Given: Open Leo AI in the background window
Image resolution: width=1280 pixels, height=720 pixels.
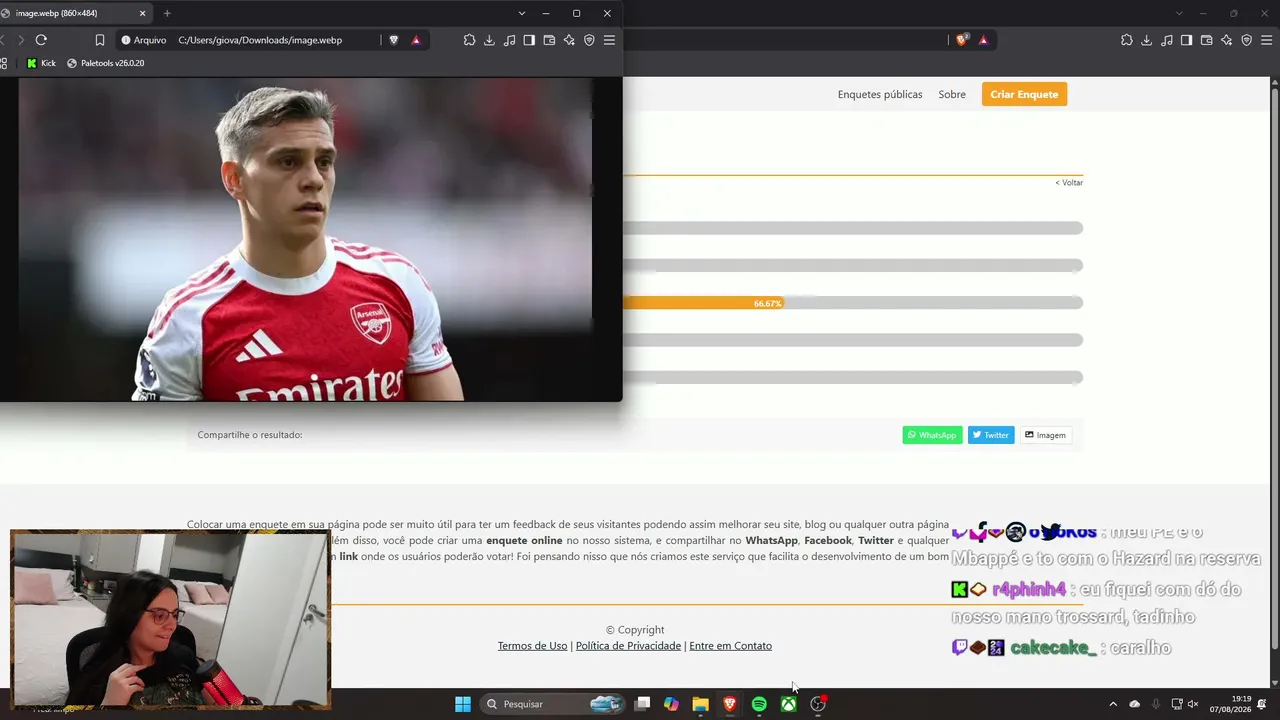Looking at the screenshot, I should pyautogui.click(x=1227, y=40).
